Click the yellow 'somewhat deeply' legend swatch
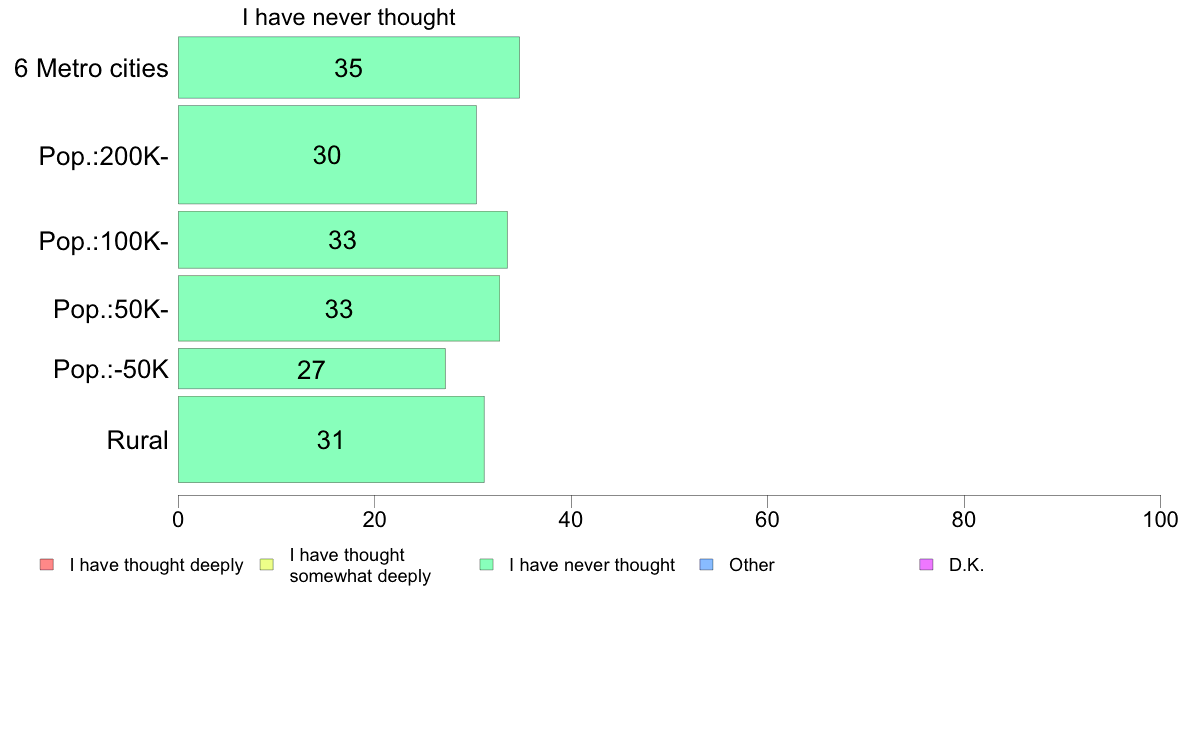1188x736 pixels. click(x=267, y=565)
